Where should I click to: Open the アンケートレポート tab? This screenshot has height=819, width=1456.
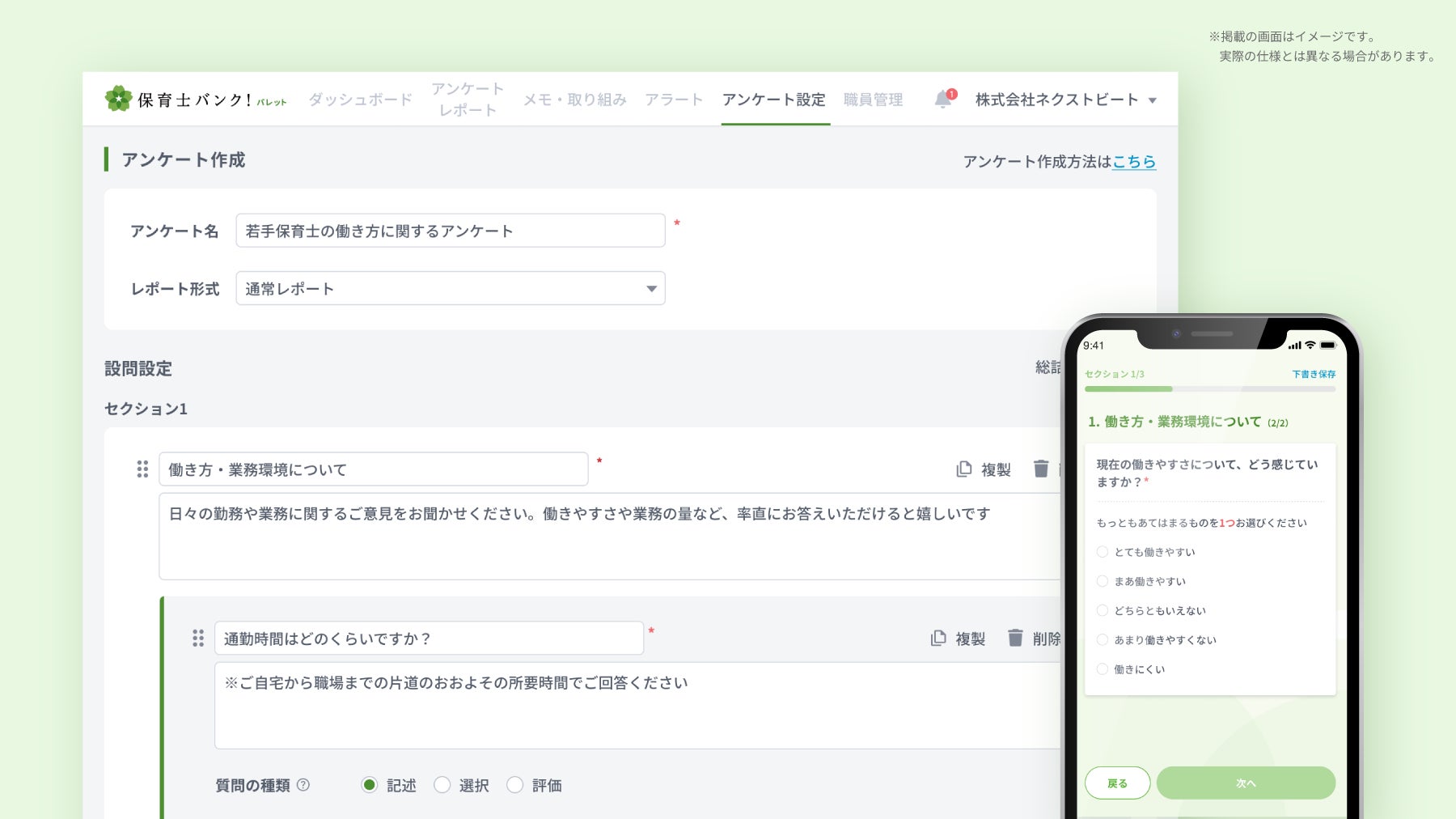[x=468, y=100]
